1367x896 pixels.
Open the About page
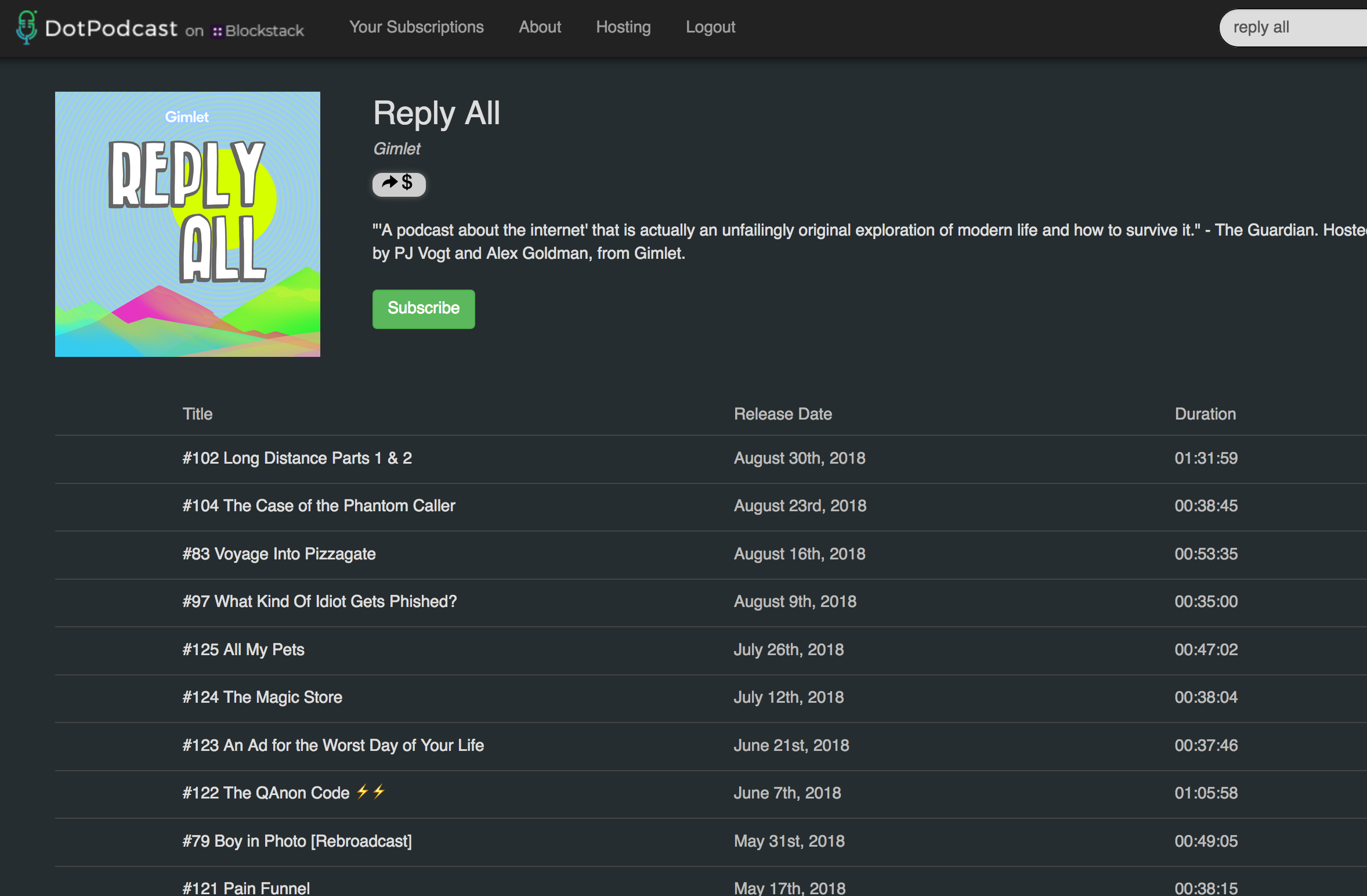540,27
